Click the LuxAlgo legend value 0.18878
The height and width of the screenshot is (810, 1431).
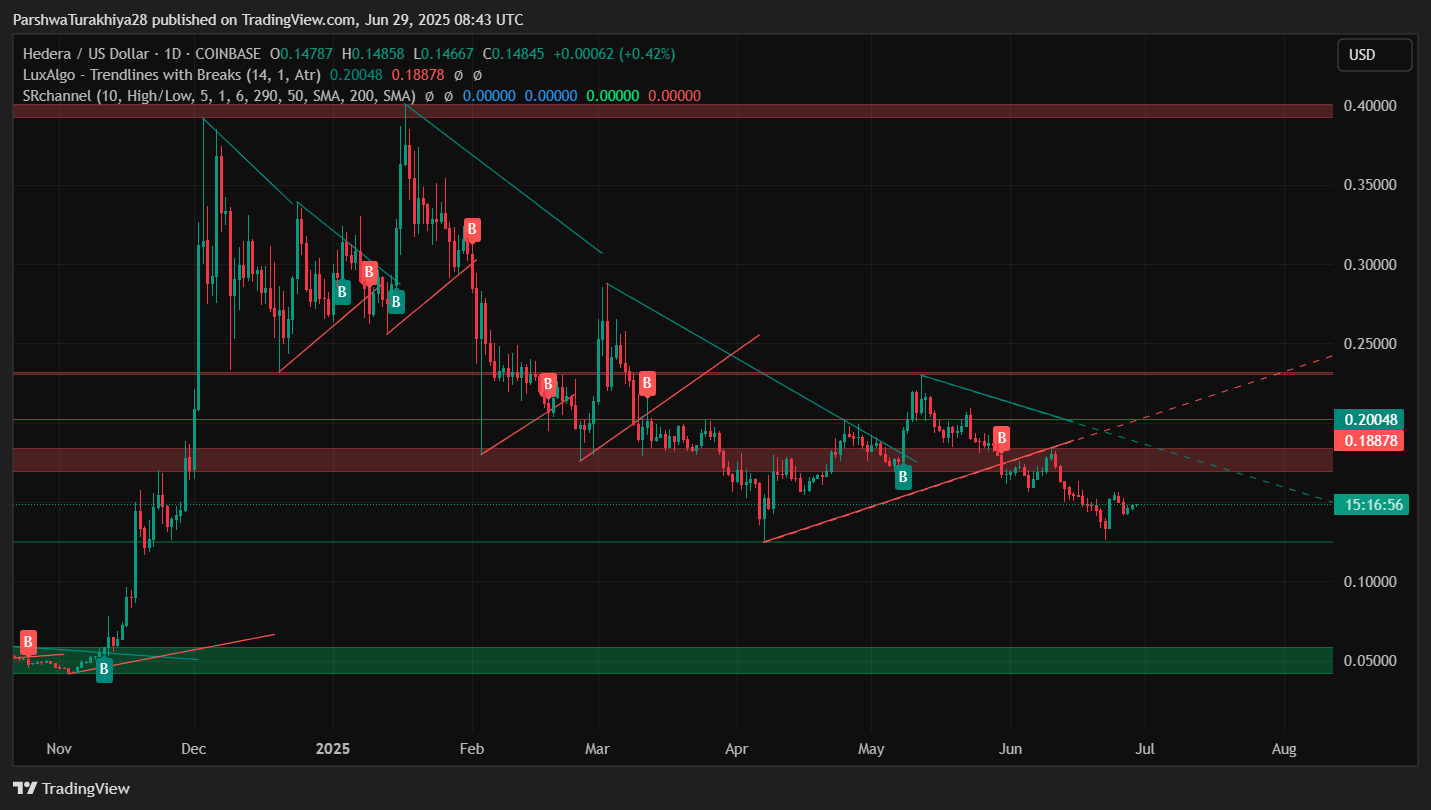pyautogui.click(x=417, y=75)
